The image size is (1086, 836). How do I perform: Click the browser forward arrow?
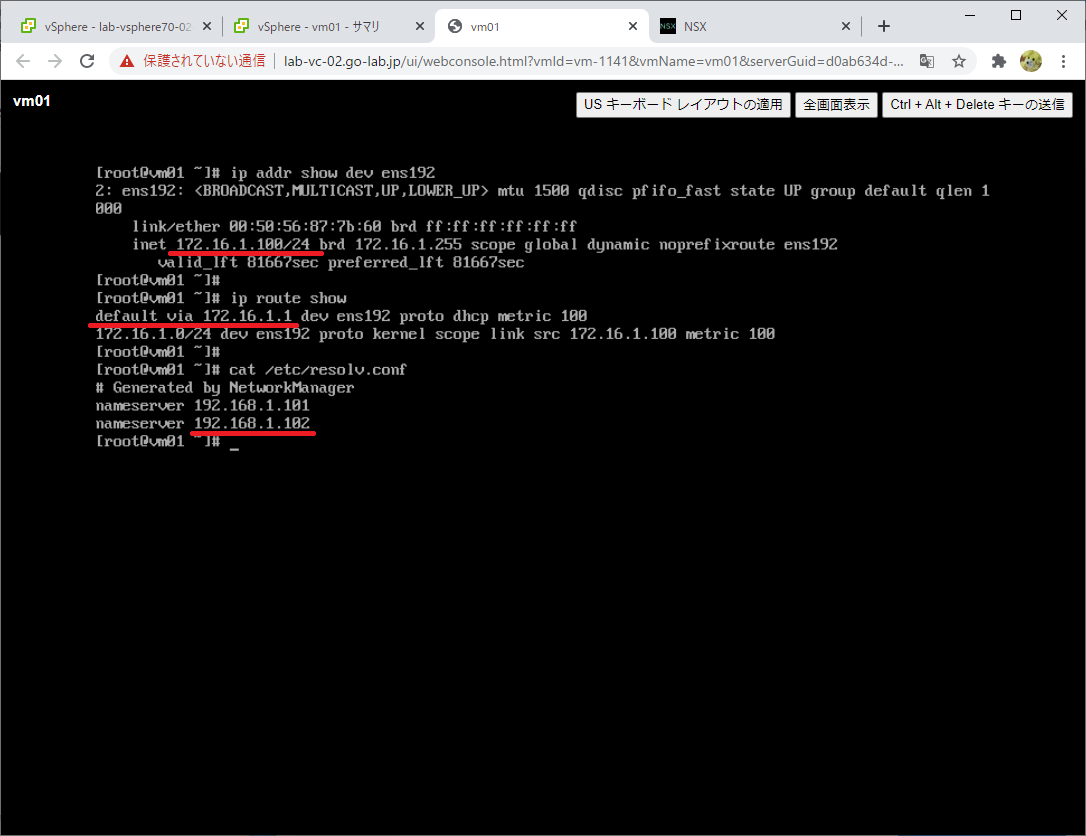tap(55, 61)
